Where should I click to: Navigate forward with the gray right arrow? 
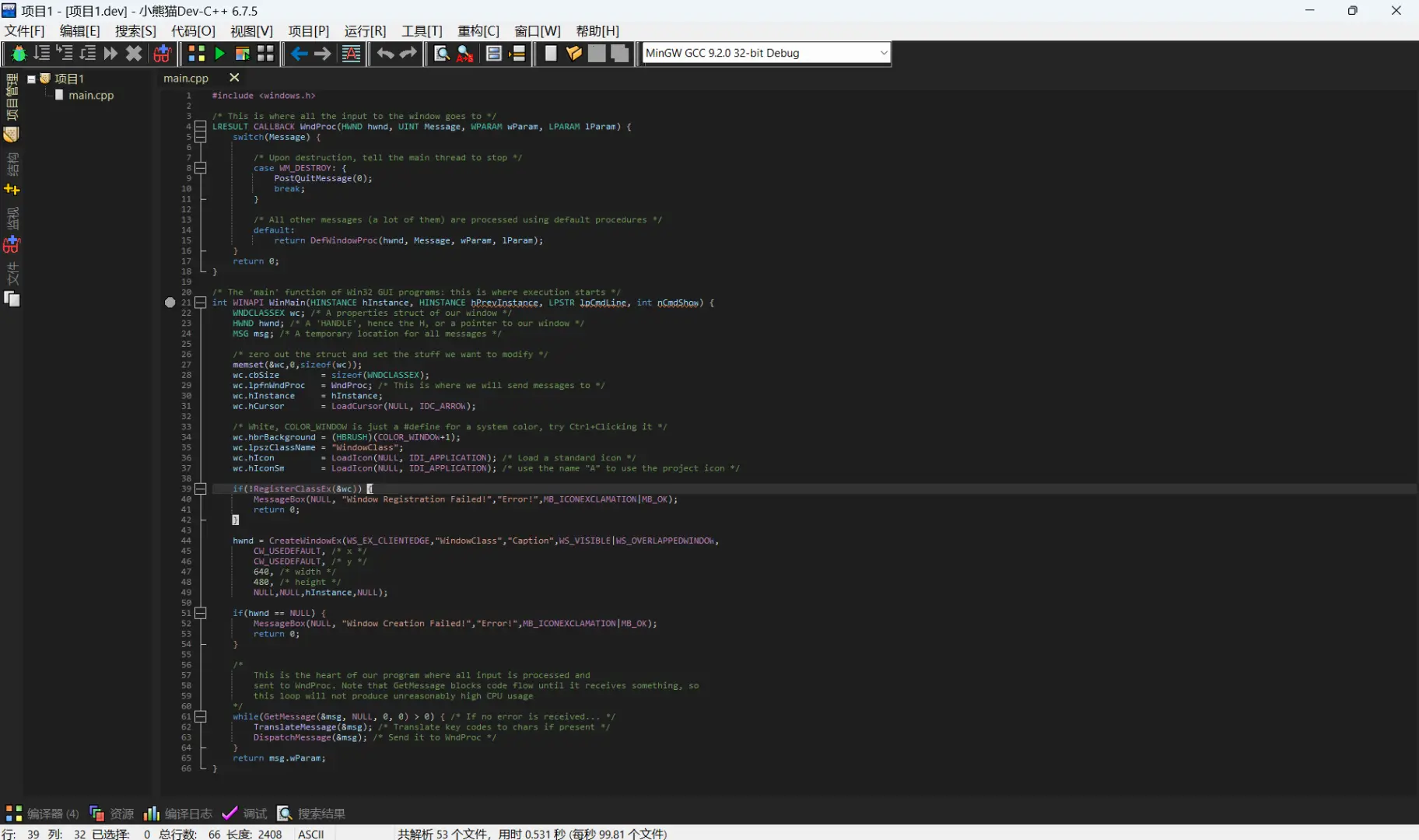322,53
